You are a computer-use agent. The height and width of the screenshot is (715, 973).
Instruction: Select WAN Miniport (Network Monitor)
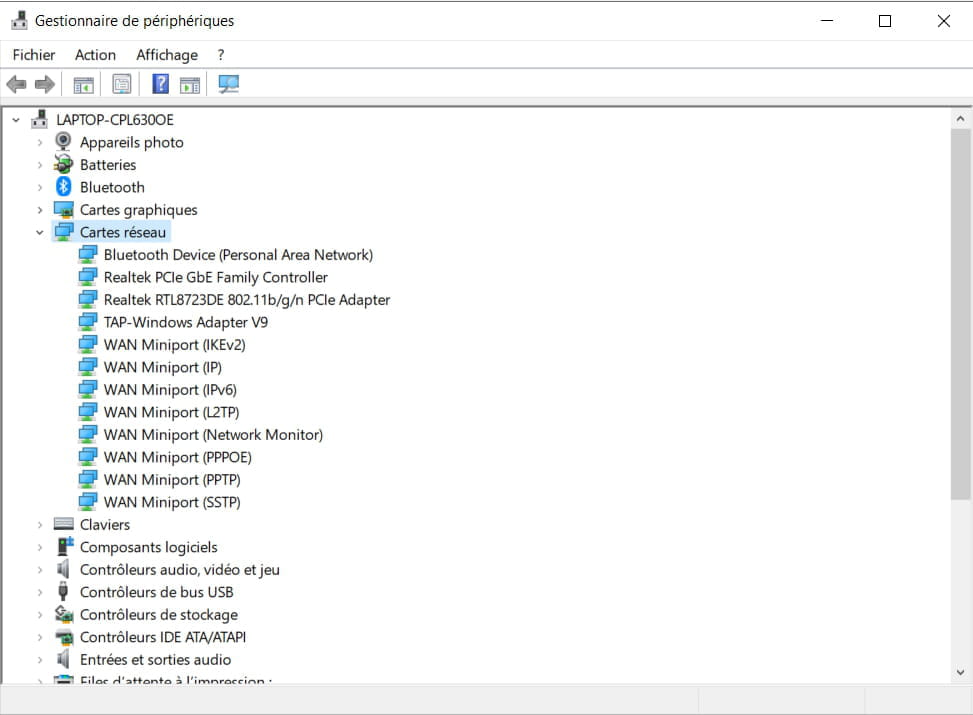click(213, 434)
